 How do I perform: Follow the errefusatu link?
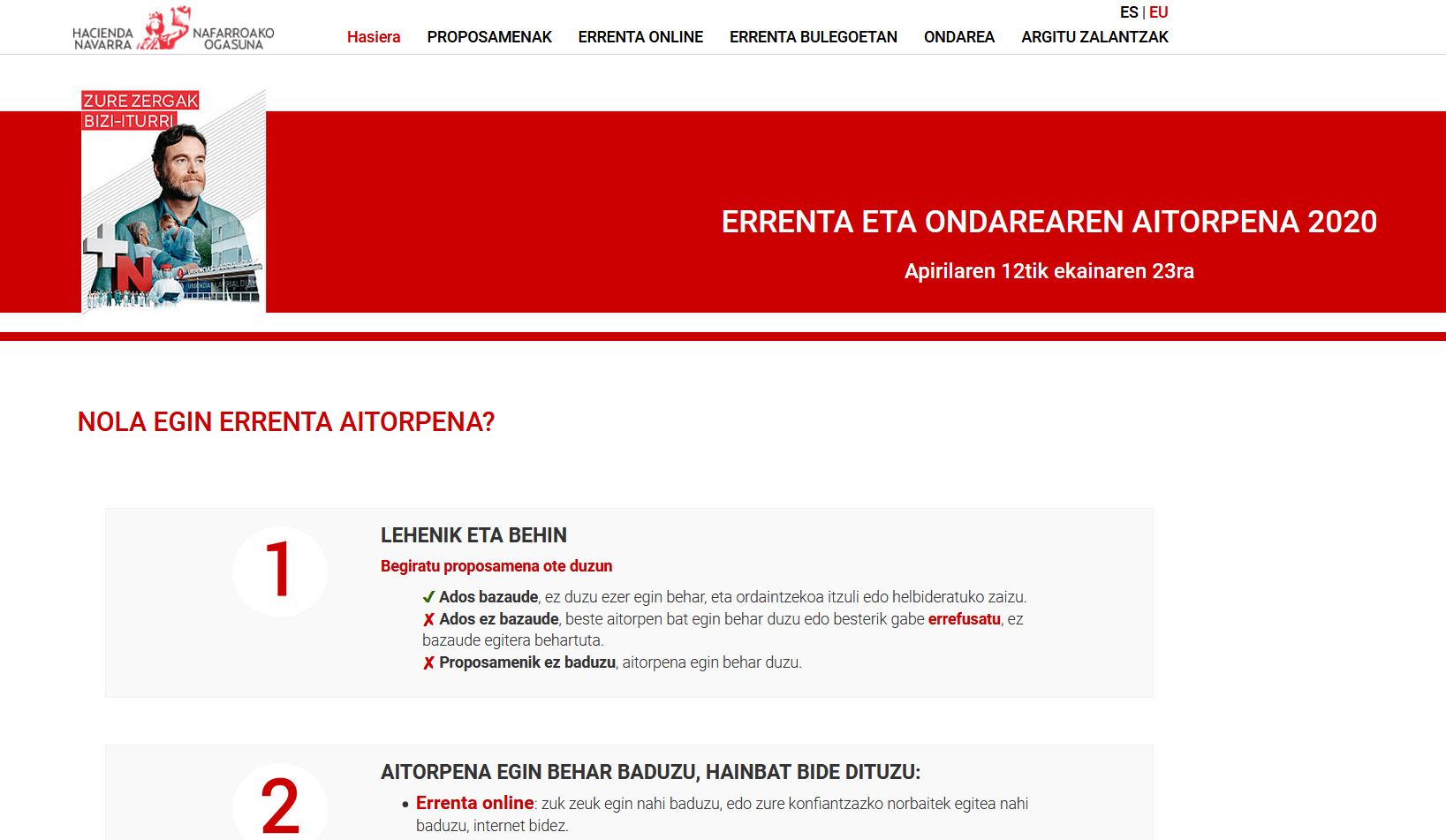point(964,619)
